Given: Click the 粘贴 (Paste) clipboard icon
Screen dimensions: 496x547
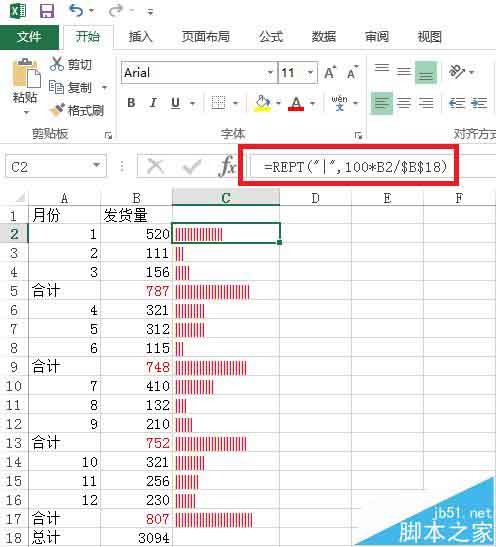Looking at the screenshot, I should (26, 73).
